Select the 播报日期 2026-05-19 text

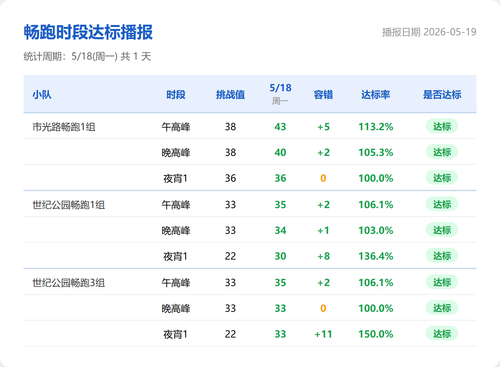tap(429, 32)
